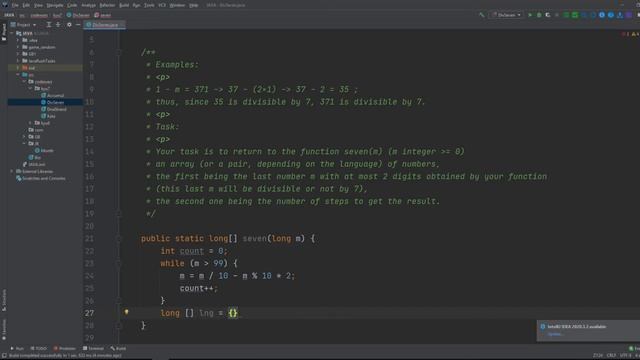Open the run configuration DivSeven dropdown
Viewport: 640px width, 360px height.
point(506,15)
